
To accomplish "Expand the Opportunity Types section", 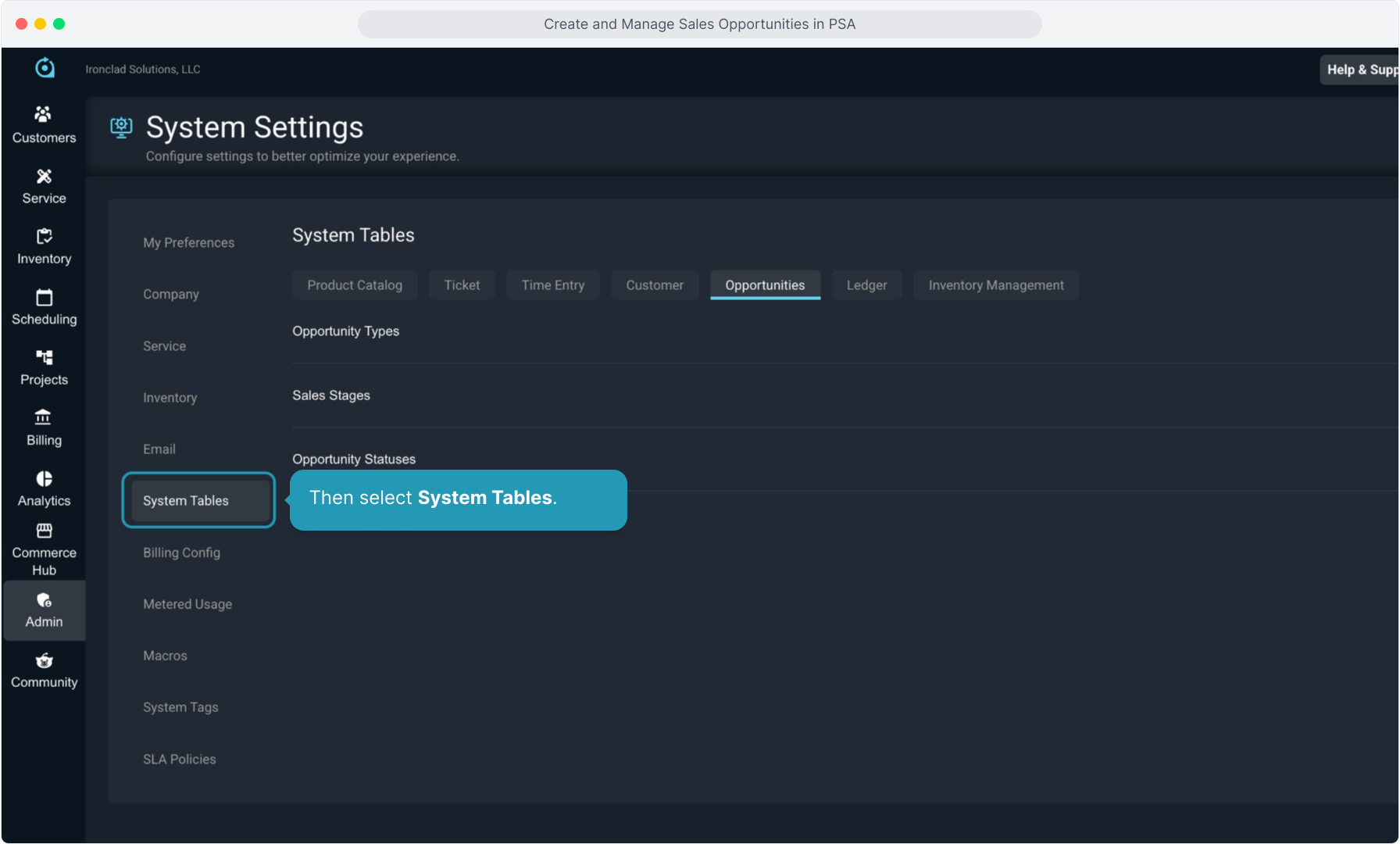I will coord(345,331).
